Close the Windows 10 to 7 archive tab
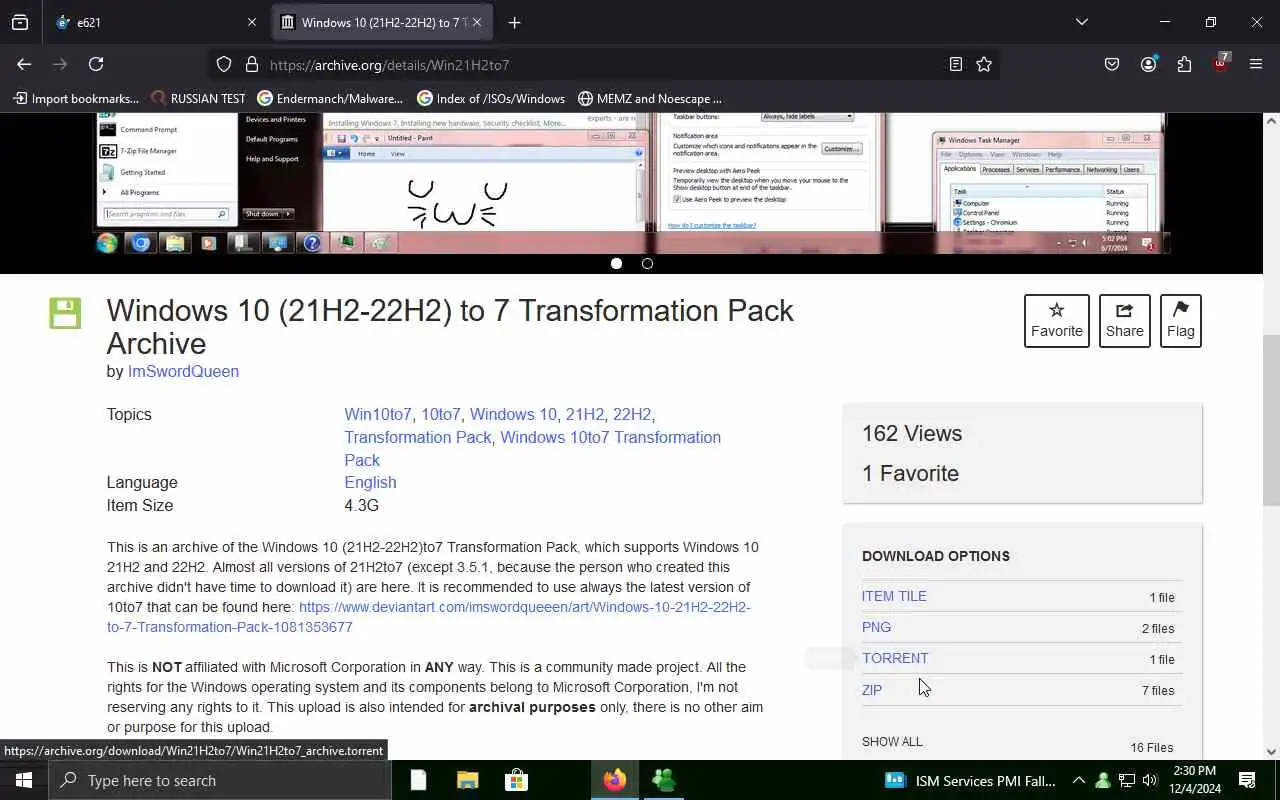Screen dimensions: 1280x800 [x=477, y=22]
